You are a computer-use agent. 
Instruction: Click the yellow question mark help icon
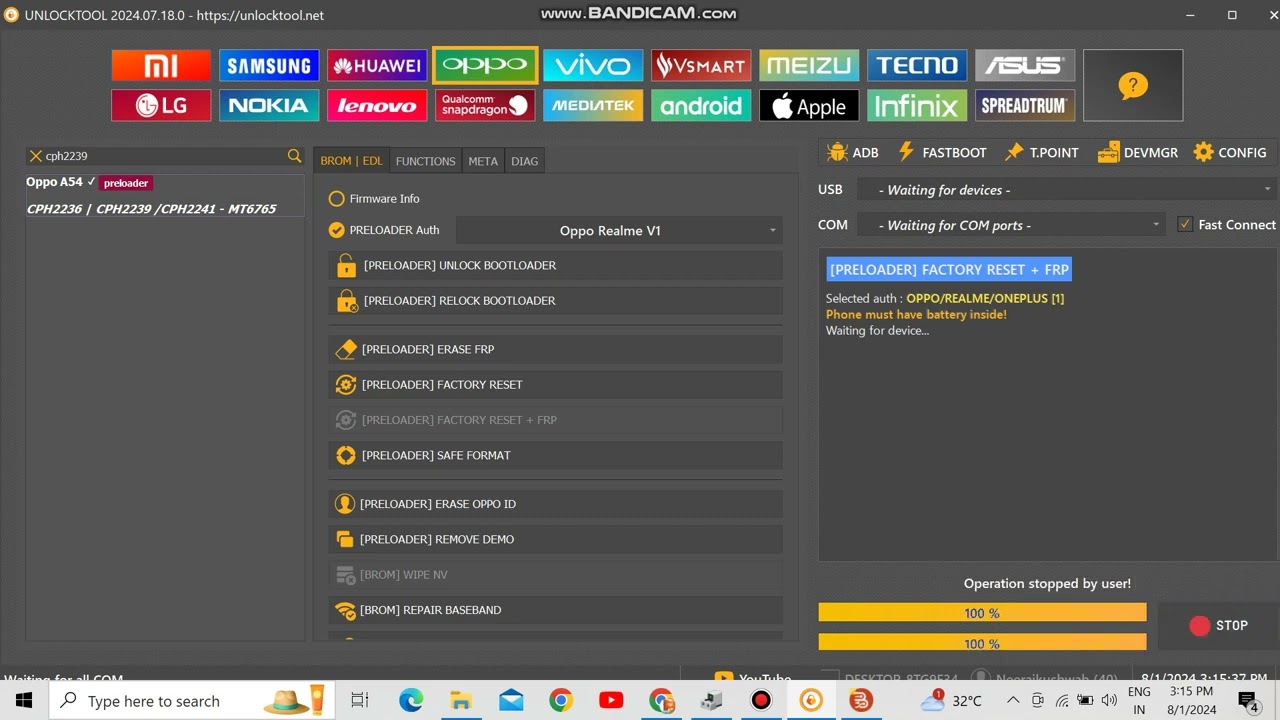(x=1132, y=86)
